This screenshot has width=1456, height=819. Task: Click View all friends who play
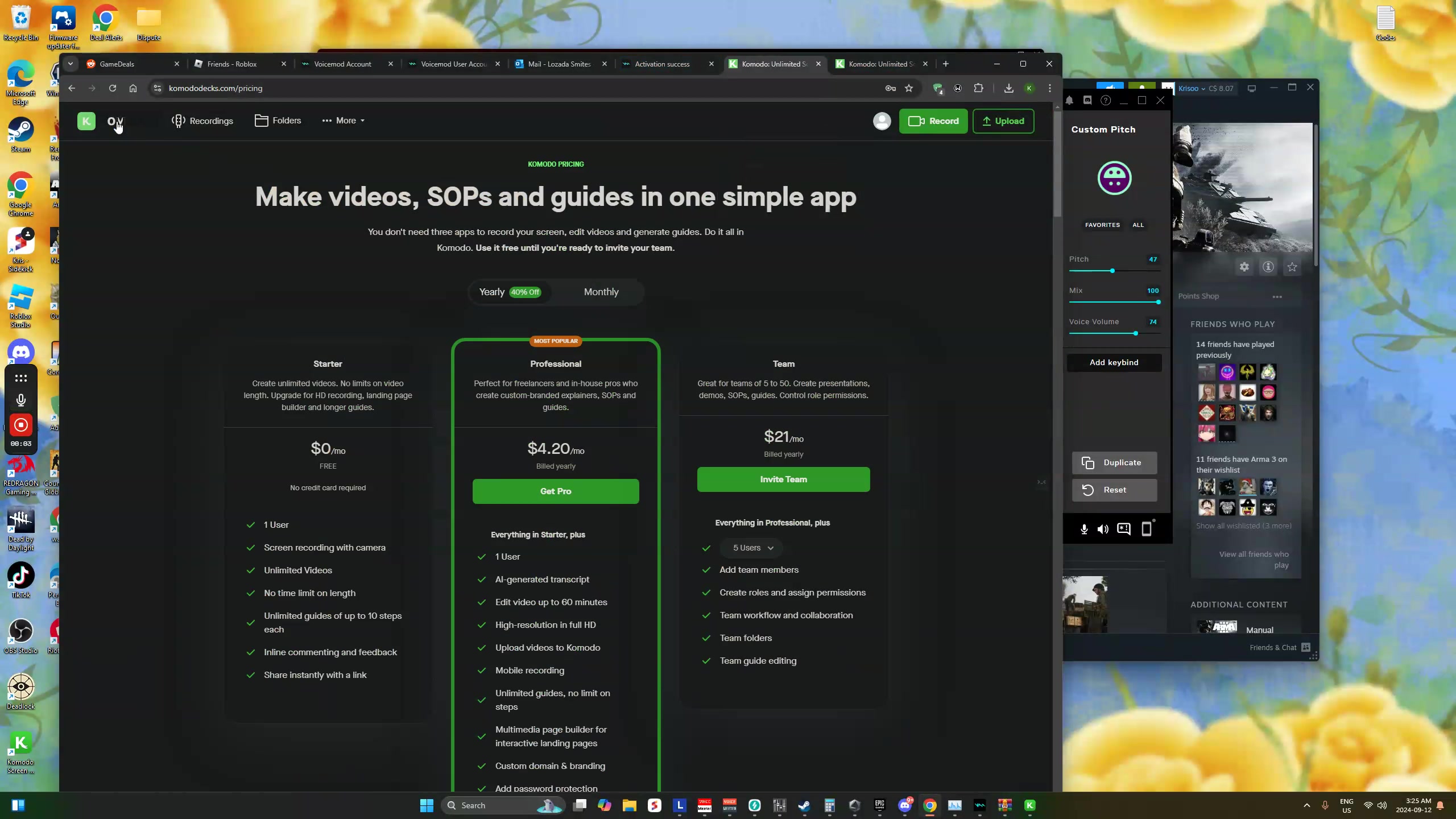[x=1254, y=560]
